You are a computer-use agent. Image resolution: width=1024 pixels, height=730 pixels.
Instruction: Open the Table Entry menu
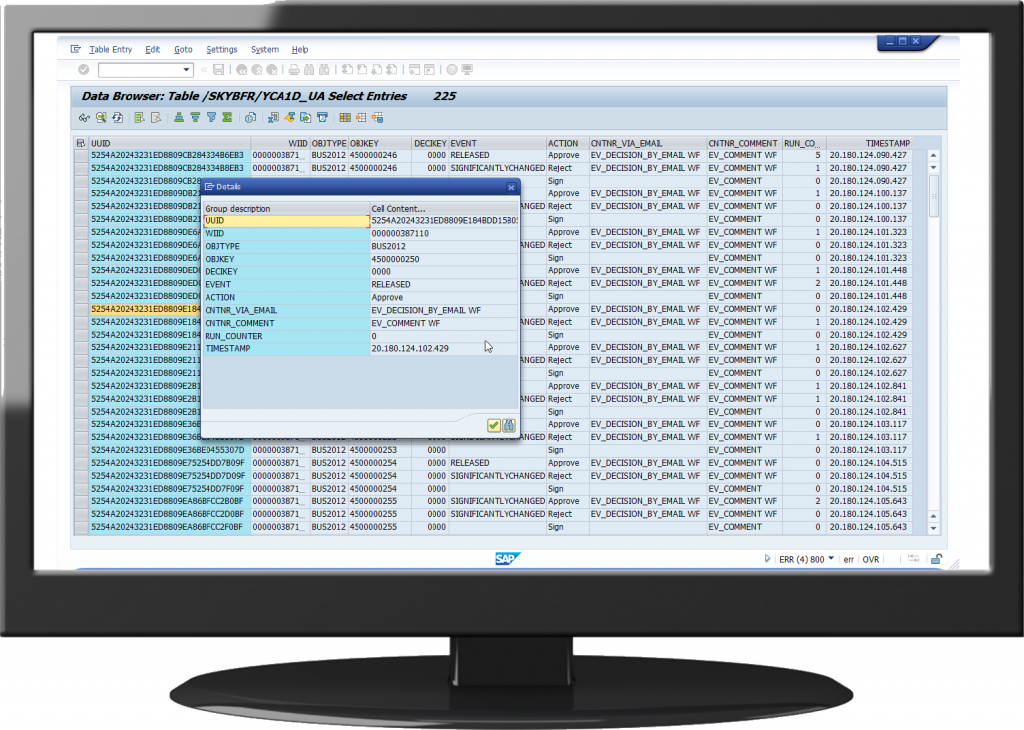110,50
